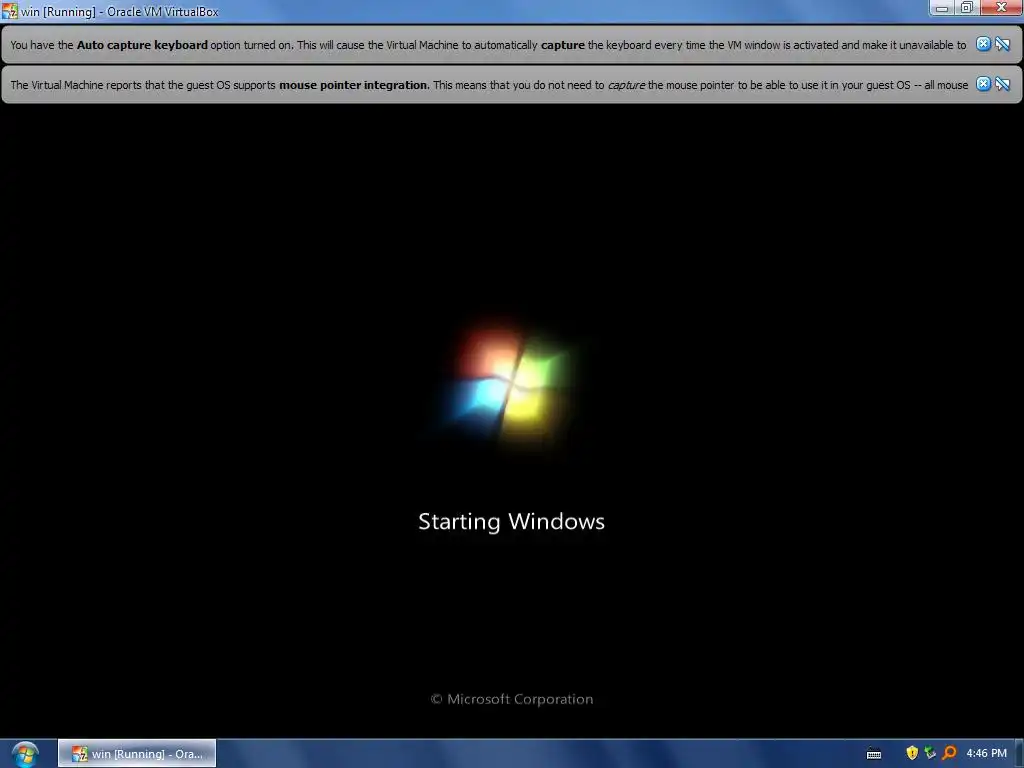Image resolution: width=1024 pixels, height=768 pixels.
Task: Click the VirtualBox icon in the title bar
Action: pyautogui.click(x=10, y=11)
